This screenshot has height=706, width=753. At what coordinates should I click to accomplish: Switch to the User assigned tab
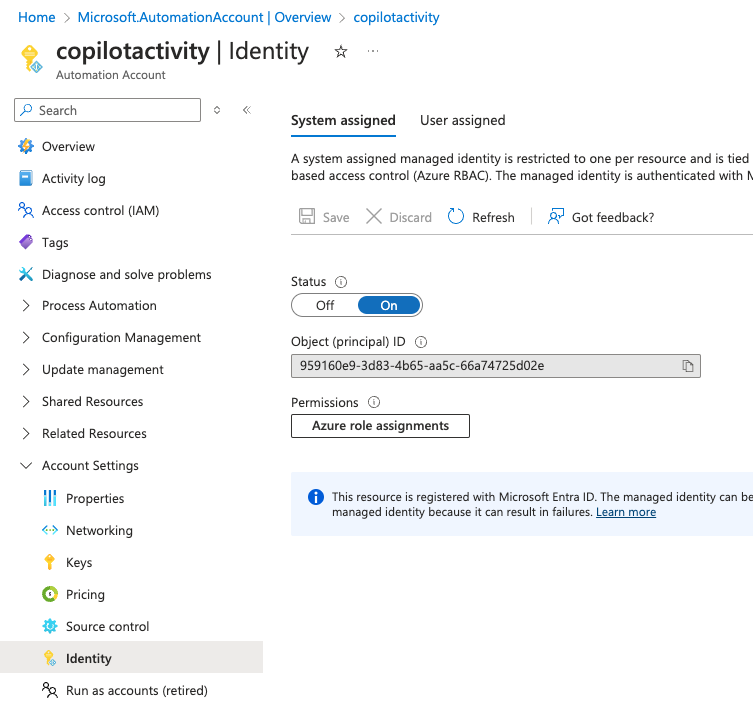[x=462, y=120]
